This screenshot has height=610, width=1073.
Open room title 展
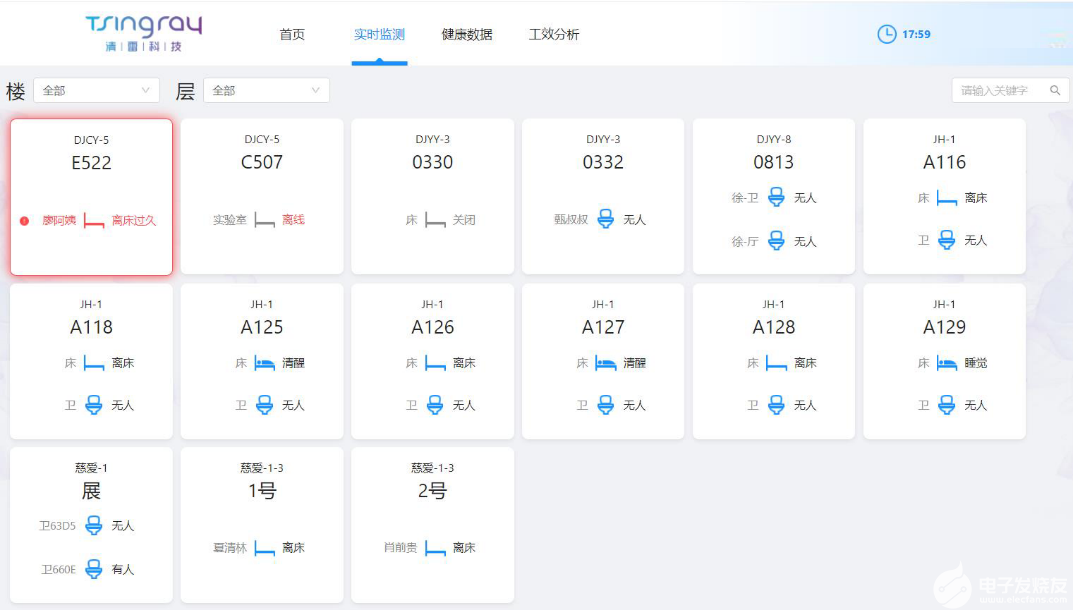click(91, 491)
